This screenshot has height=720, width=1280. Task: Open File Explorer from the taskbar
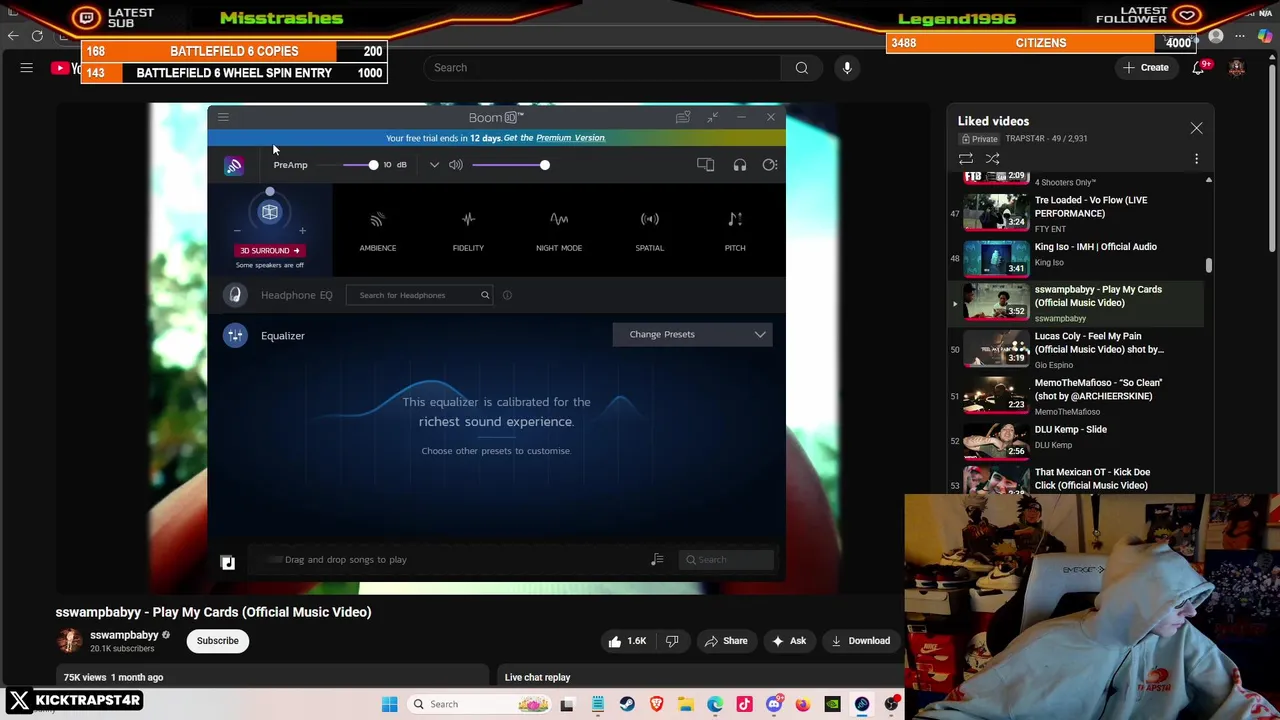point(685,704)
